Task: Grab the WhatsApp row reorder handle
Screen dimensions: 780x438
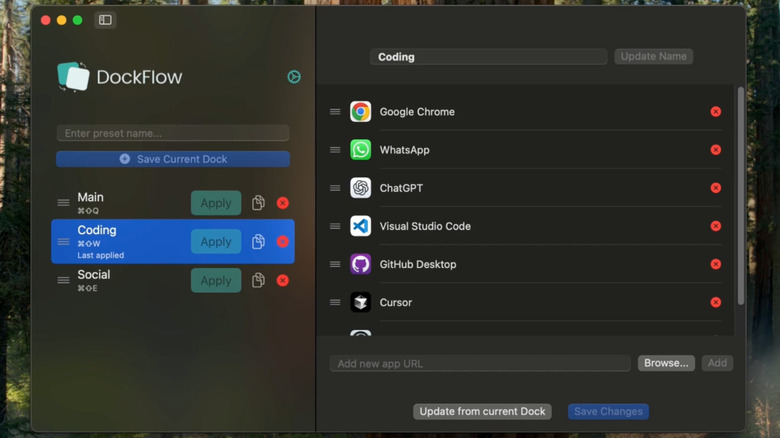Action: [335, 150]
